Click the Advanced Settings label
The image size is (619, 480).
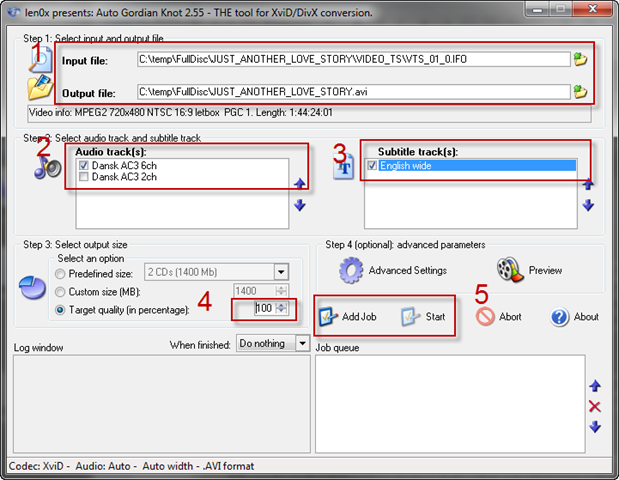408,270
